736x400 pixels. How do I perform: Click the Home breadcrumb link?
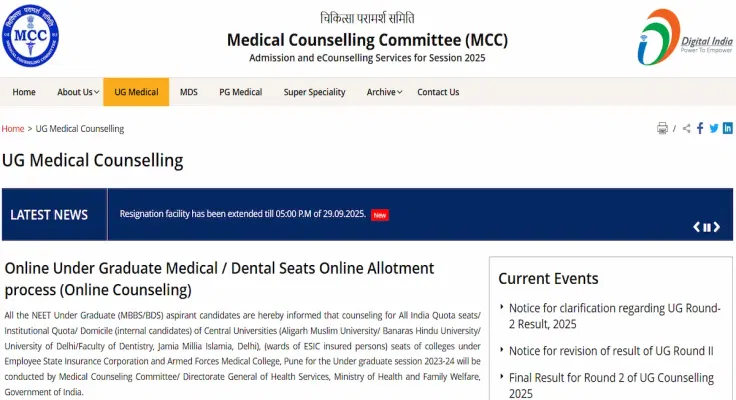pos(13,129)
